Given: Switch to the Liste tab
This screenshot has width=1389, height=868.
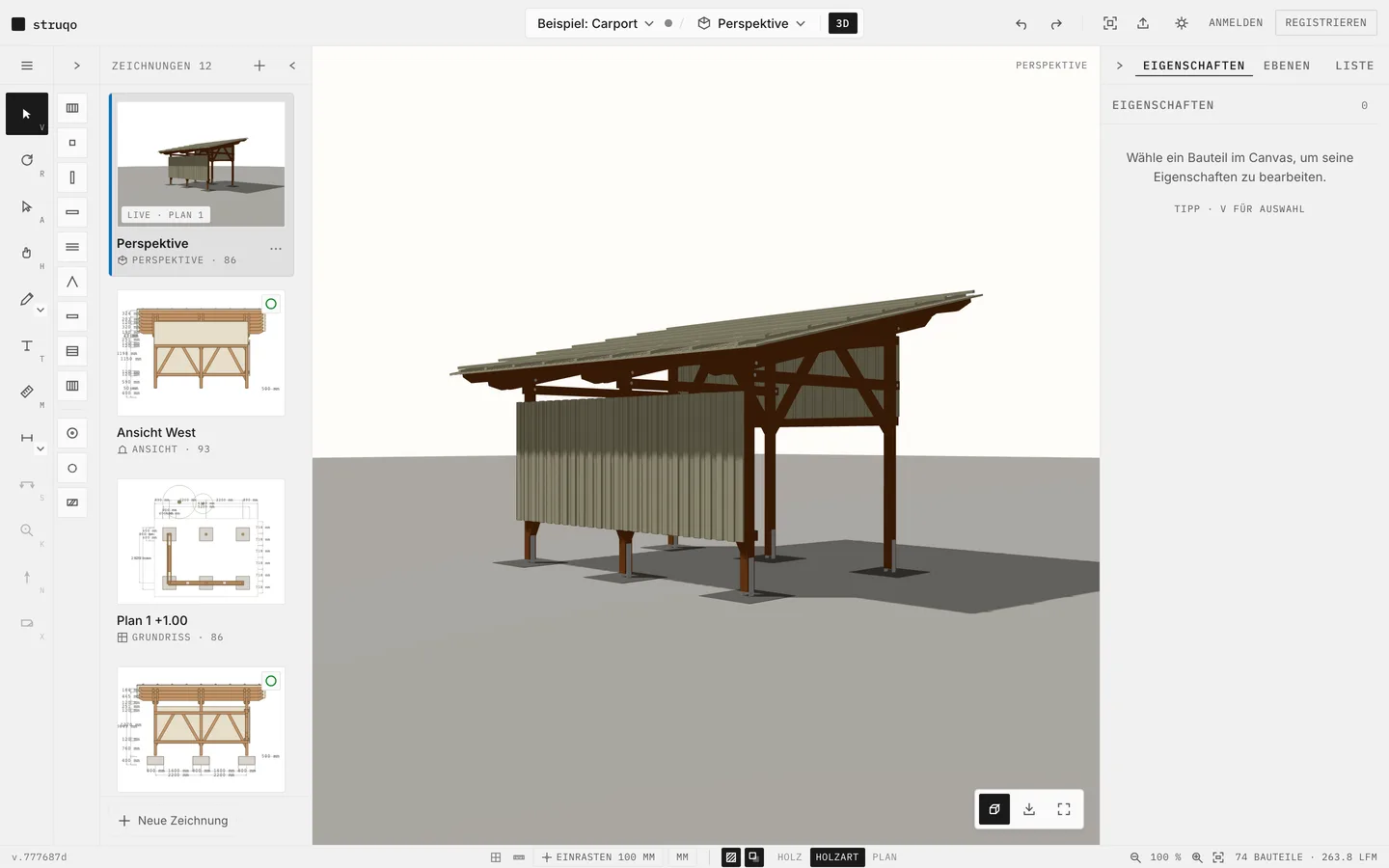Looking at the screenshot, I should (x=1354, y=66).
